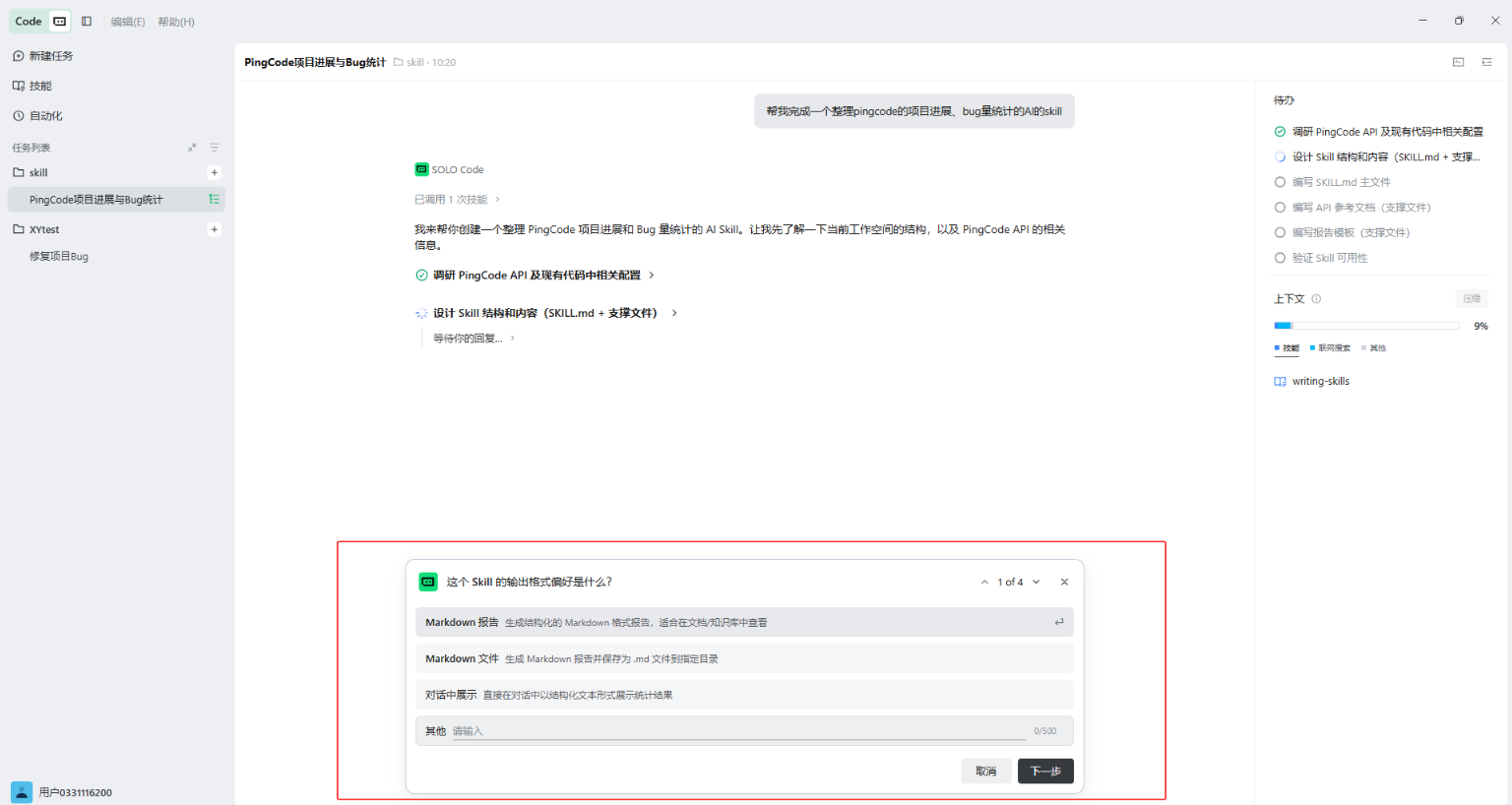Click the plus icon next to XYtest folder
This screenshot has height=805, width=1512.
pos(215,229)
